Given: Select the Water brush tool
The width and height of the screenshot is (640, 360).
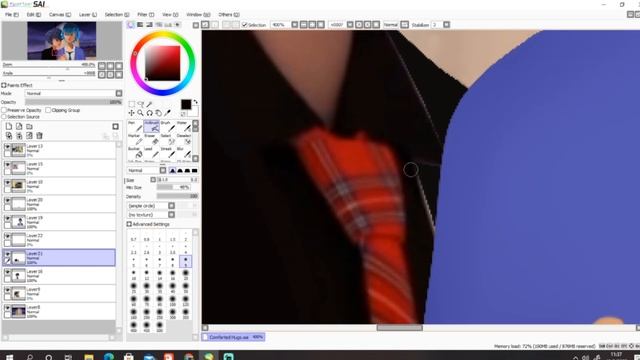Looking at the screenshot, I should point(183,127).
